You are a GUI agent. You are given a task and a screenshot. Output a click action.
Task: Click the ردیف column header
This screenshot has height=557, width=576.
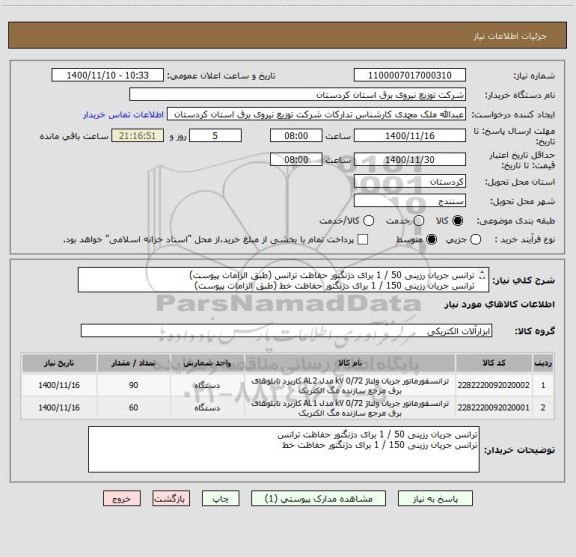click(x=543, y=363)
